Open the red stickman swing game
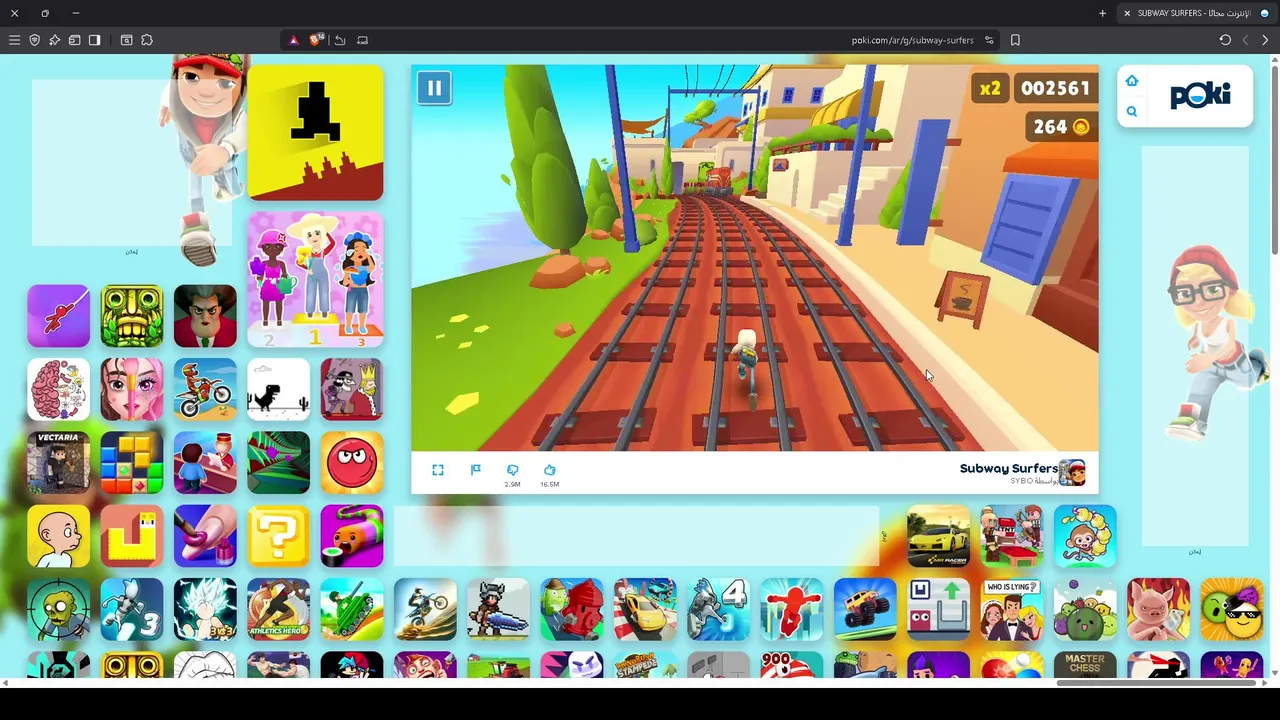Viewport: 1280px width, 720px height. point(58,316)
